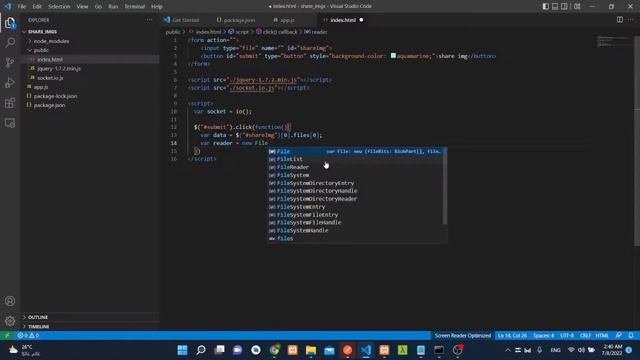Open editor more actions ellipsis
Screen dimensions: 640x360
pyautogui.click(x=631, y=20)
